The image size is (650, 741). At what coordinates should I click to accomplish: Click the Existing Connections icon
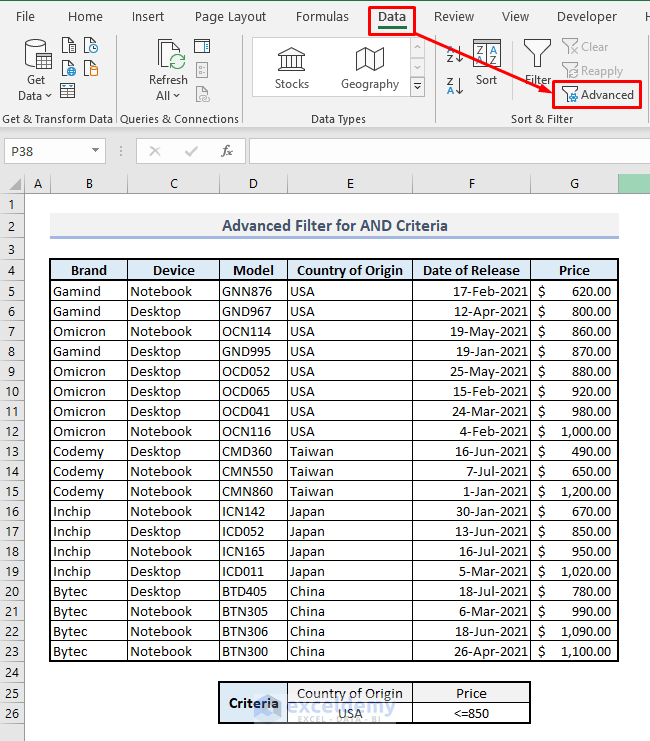click(x=91, y=69)
